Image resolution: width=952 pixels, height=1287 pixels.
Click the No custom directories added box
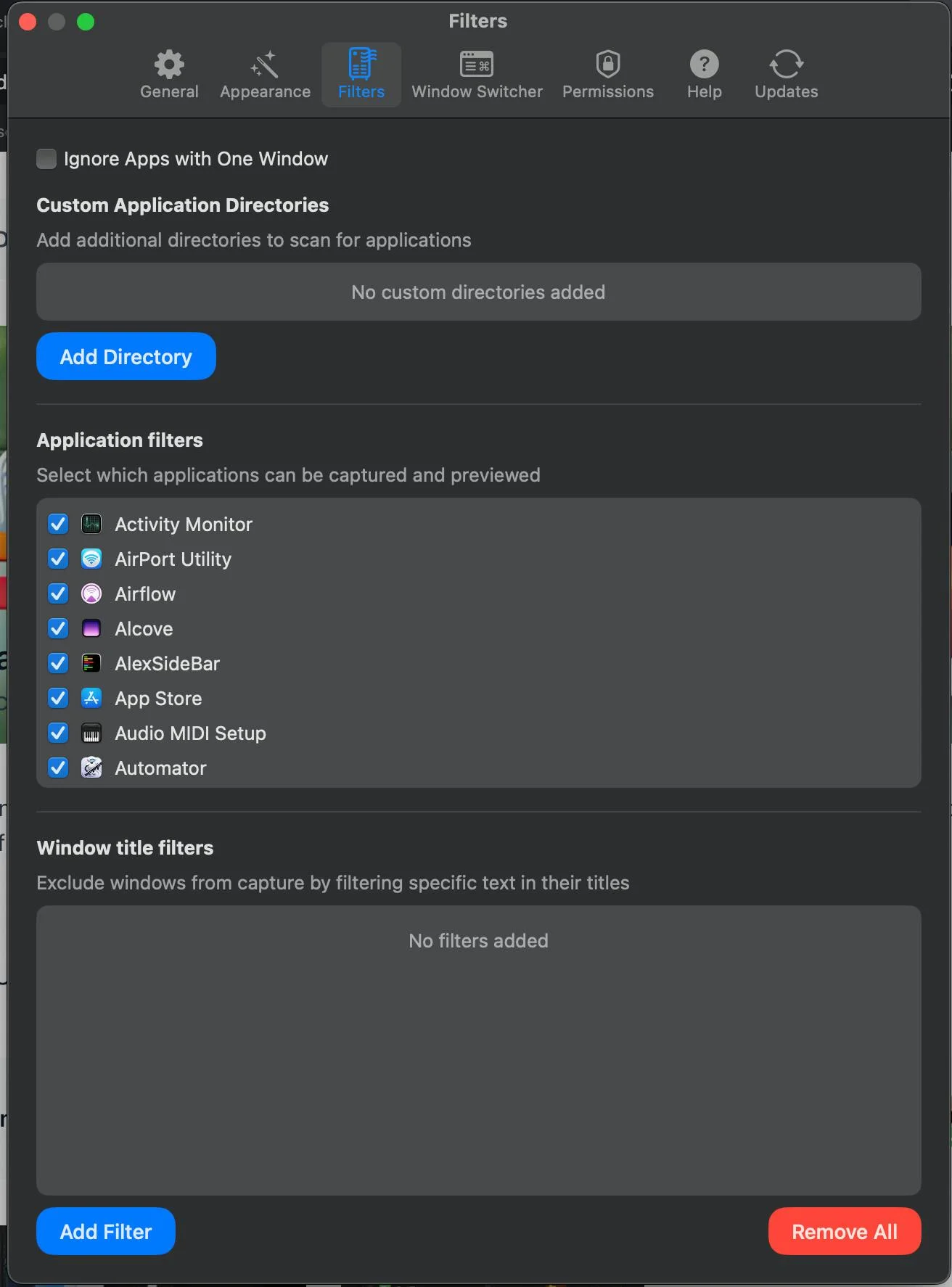click(479, 292)
